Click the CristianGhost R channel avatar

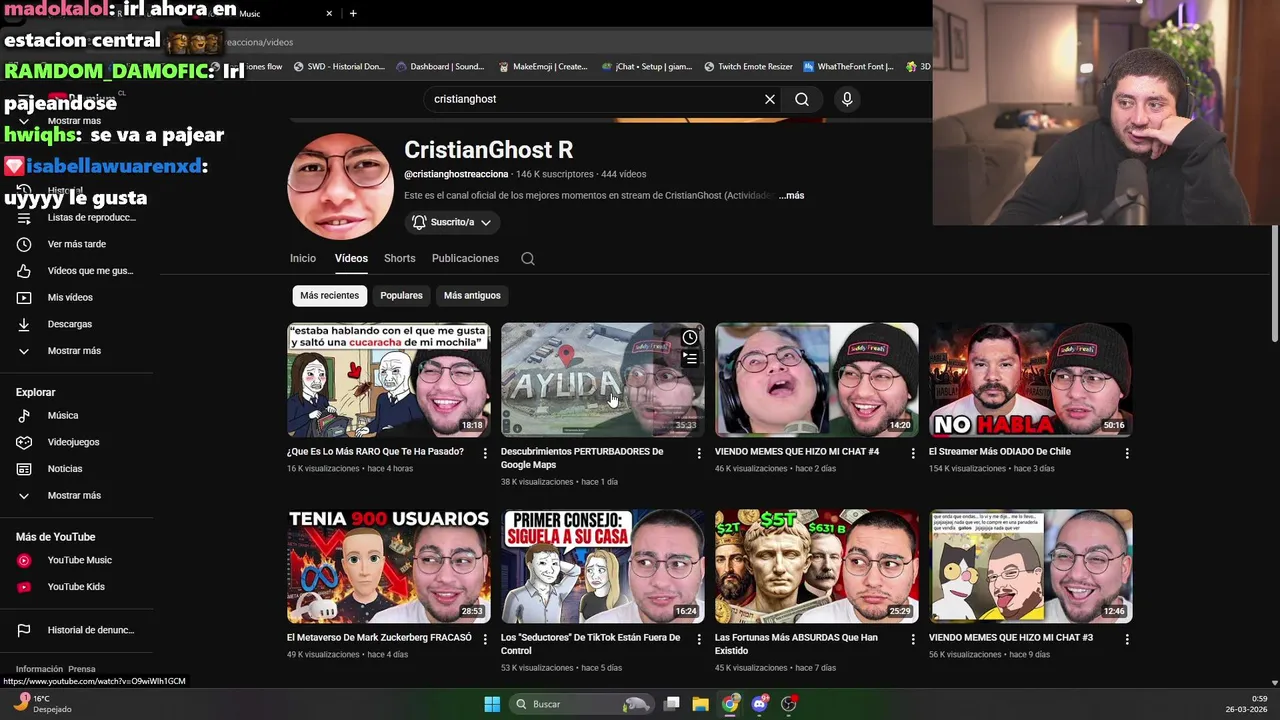[x=341, y=186]
